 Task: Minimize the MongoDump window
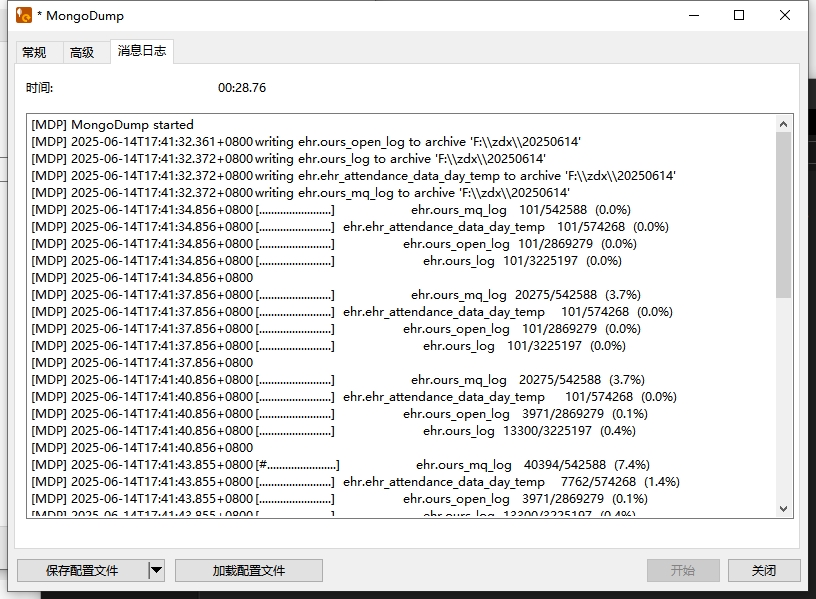click(694, 15)
